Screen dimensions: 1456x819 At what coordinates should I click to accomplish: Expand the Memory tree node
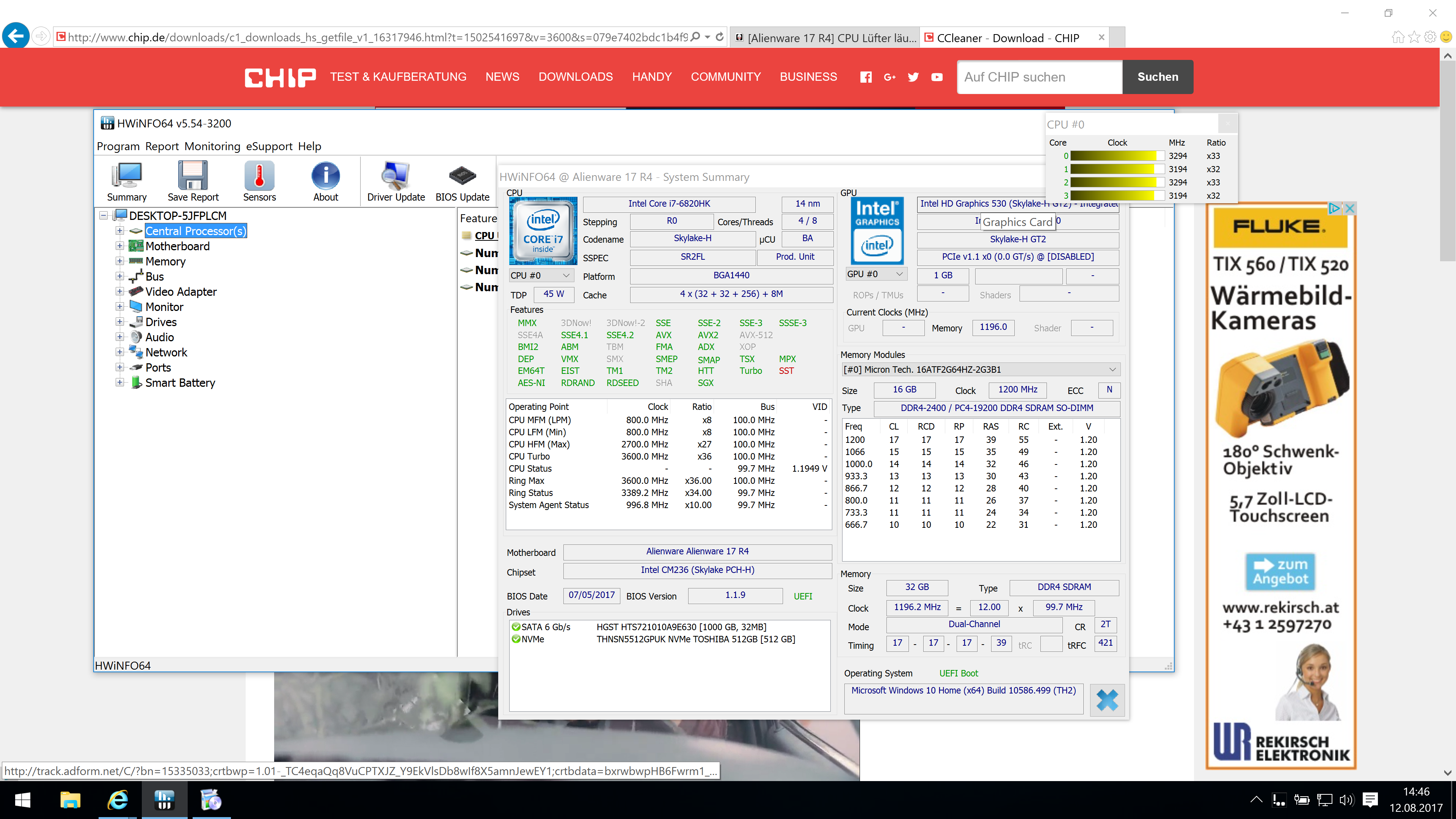[120, 261]
